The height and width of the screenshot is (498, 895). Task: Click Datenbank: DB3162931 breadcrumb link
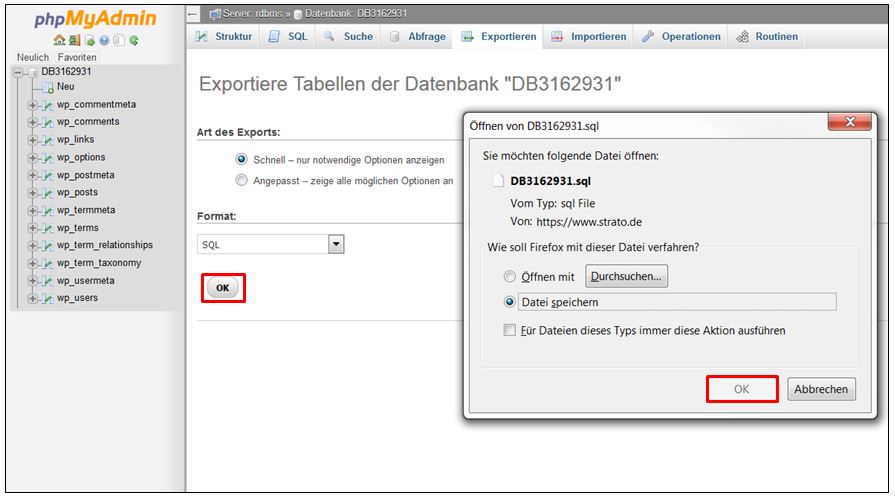(356, 13)
